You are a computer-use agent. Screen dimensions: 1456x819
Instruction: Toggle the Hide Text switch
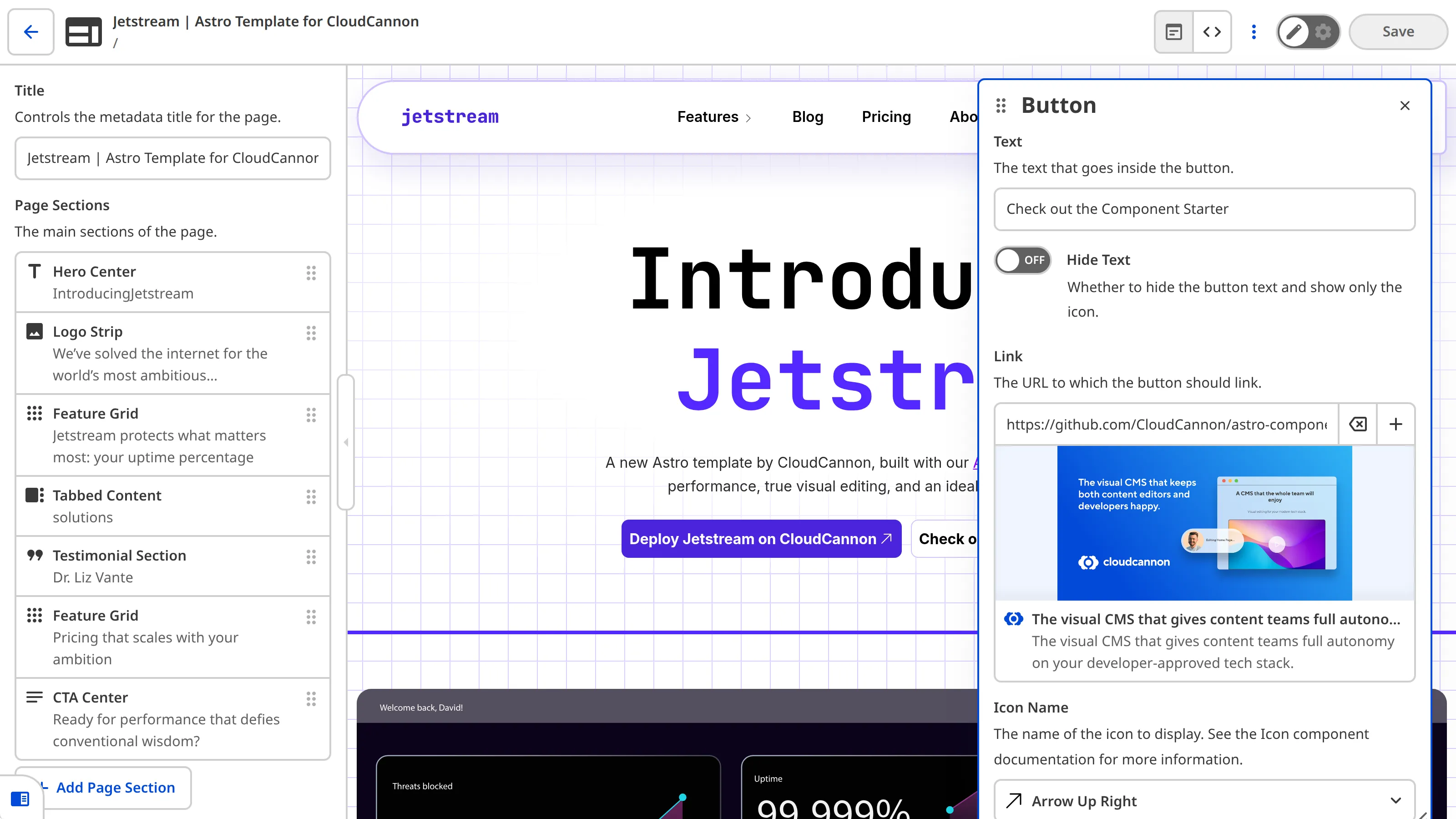pos(1022,260)
